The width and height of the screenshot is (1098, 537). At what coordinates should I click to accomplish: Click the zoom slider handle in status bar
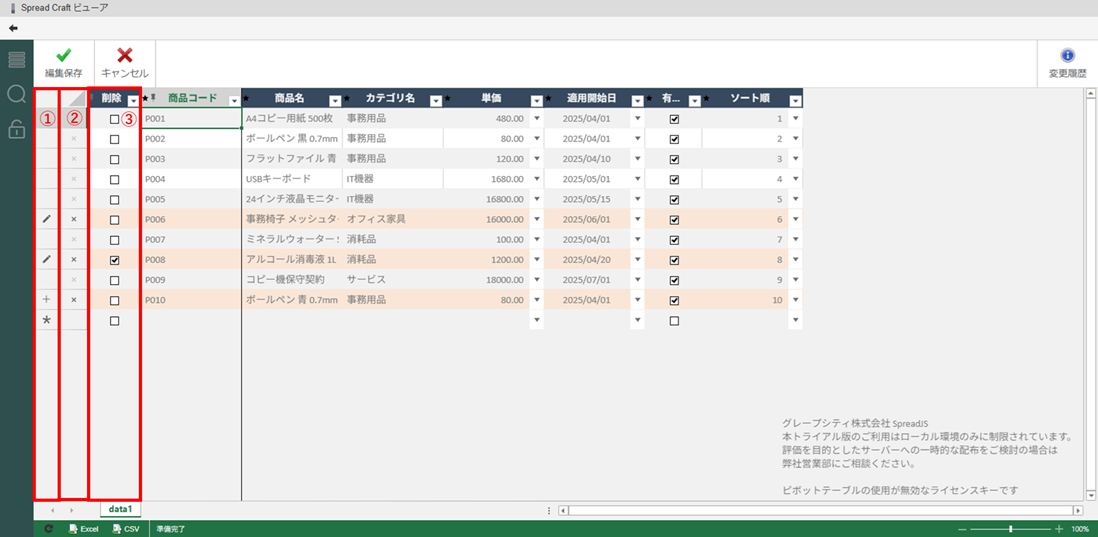1011,528
